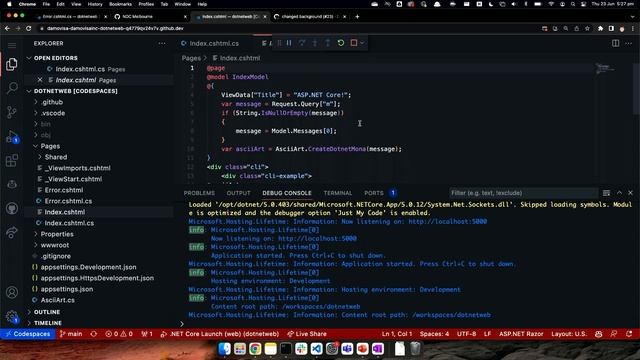
Task: Switch to the TERMINAL panel tab
Action: click(338, 193)
